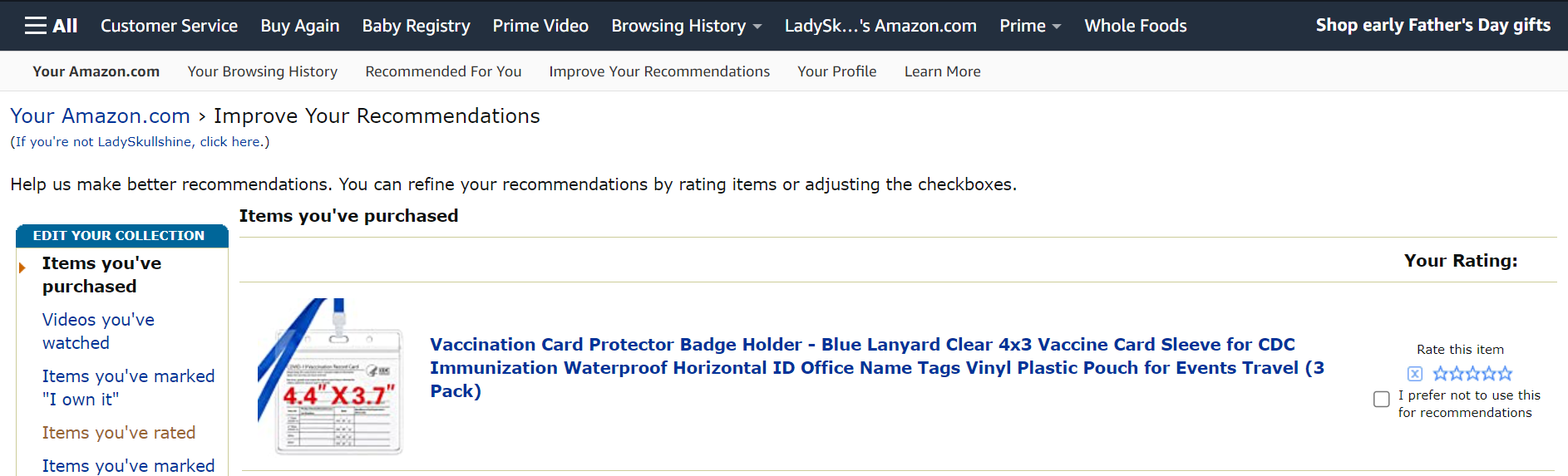Switch to Your Browsing History tab
1568x476 pixels.
(262, 71)
